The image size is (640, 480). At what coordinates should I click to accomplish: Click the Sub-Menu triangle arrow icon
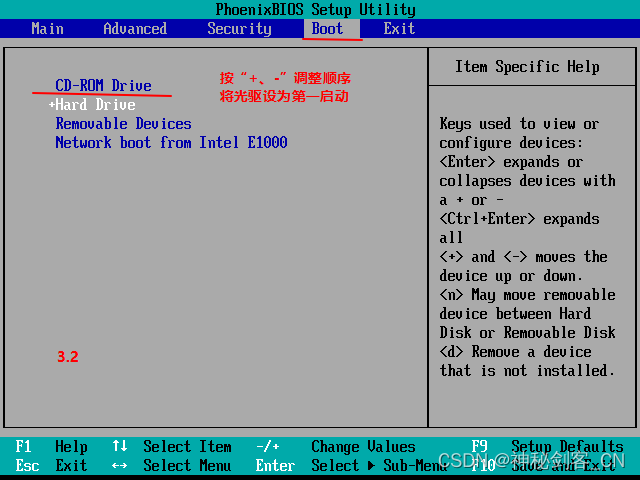[371, 465]
